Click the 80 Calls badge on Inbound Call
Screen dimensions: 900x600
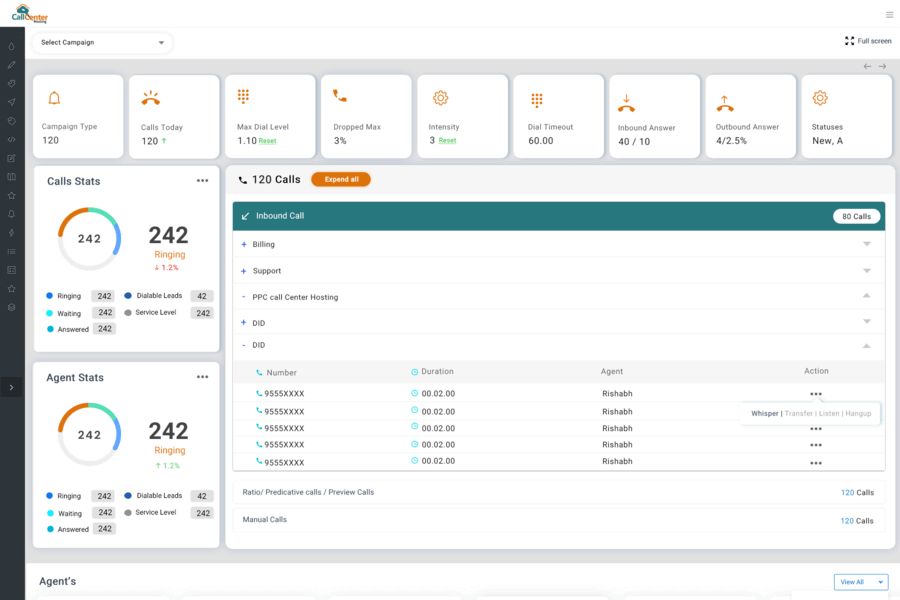[855, 216]
